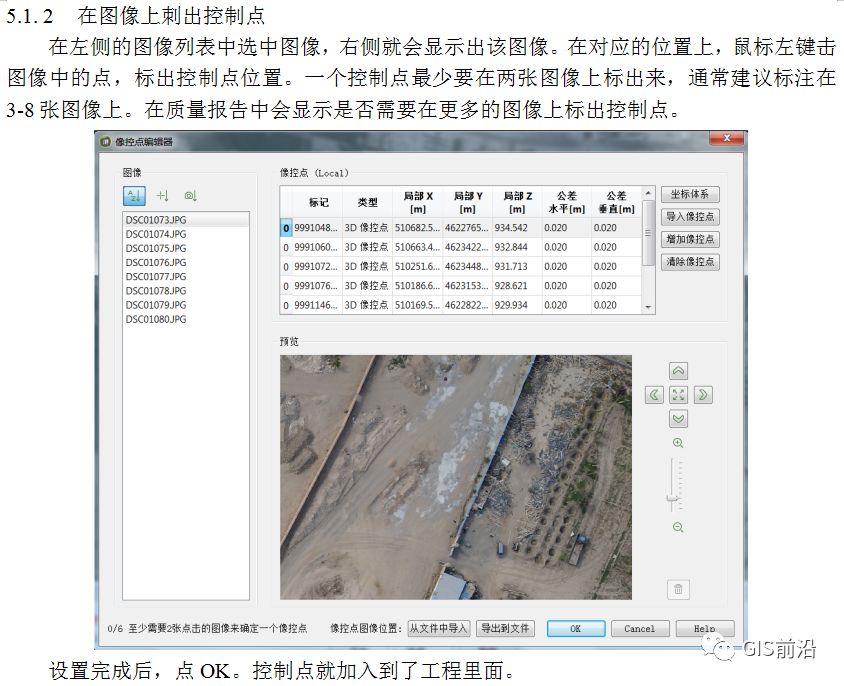This screenshot has height=686, width=844.
Task: Click the 导入像控点 import GCPs button
Action: tap(690, 217)
